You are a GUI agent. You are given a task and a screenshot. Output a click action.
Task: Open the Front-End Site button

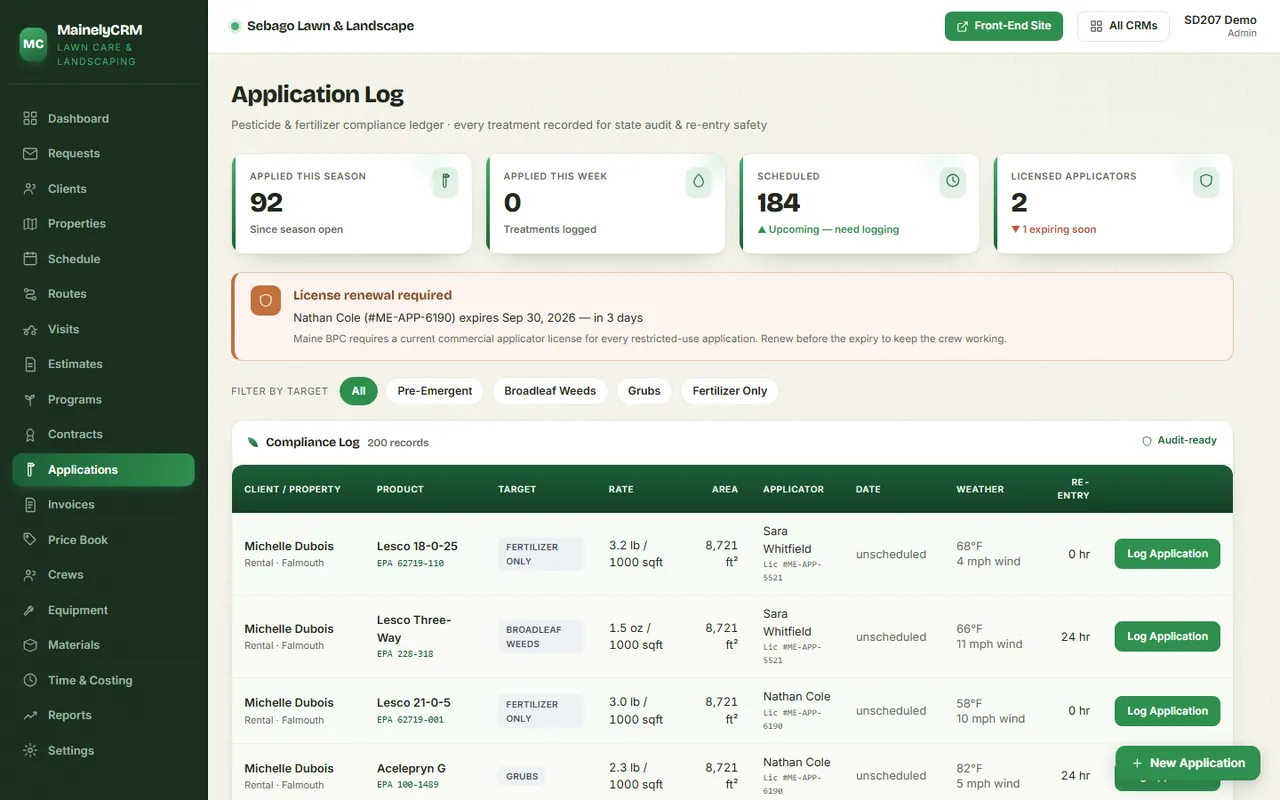pos(1004,26)
